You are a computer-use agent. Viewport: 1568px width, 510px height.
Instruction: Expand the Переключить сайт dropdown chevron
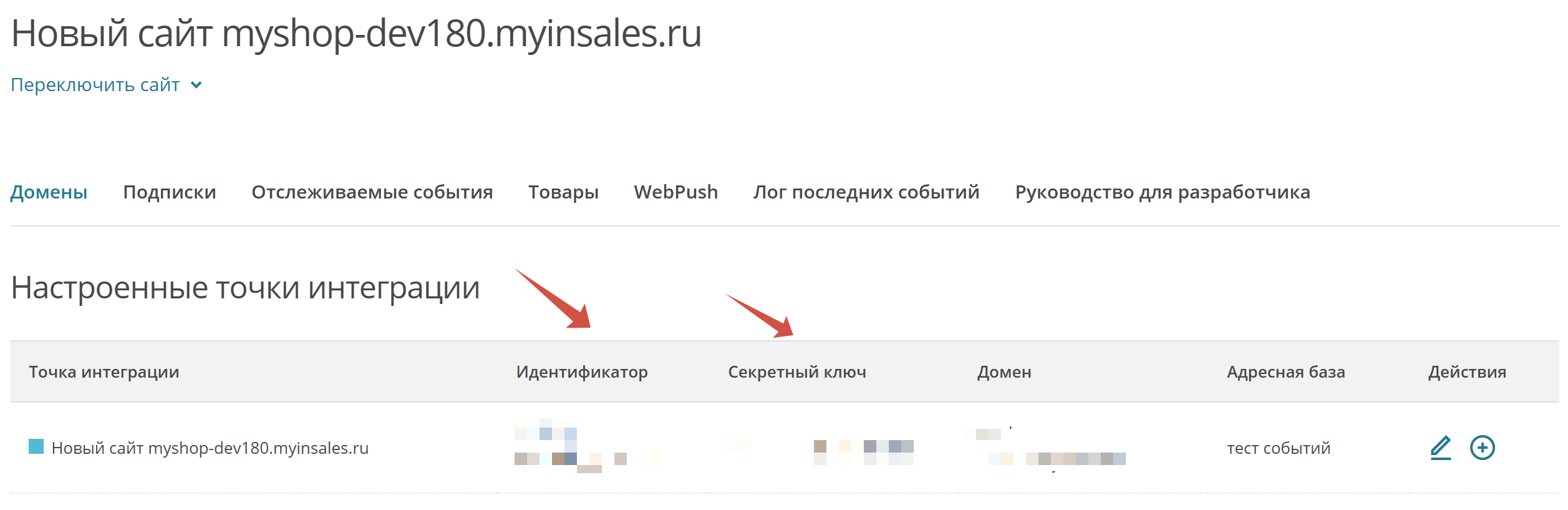tap(196, 85)
